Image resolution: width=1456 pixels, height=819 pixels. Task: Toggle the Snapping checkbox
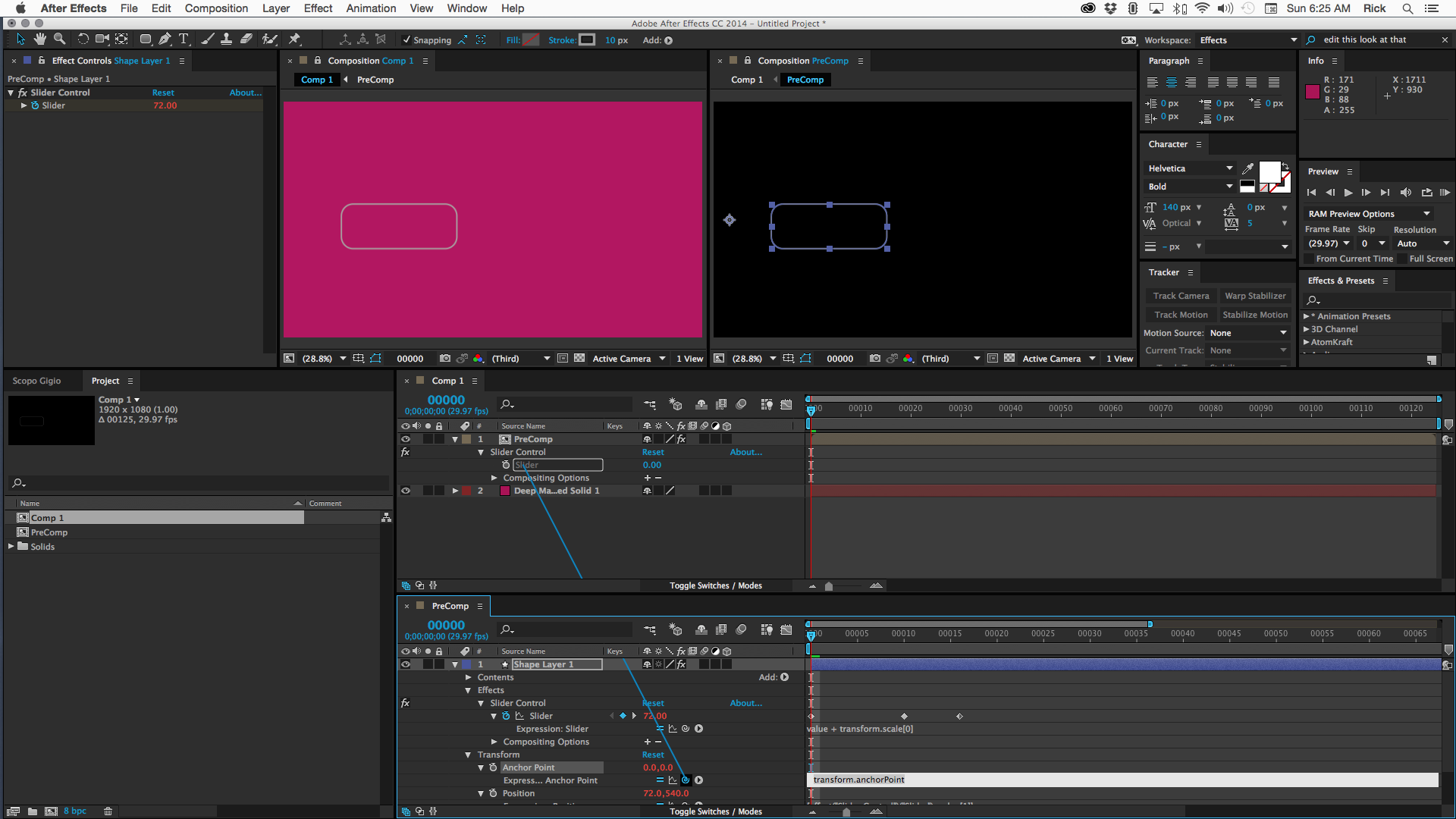[406, 40]
